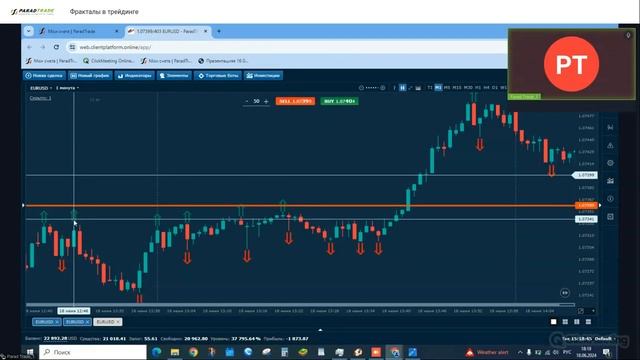The image size is (640, 360).
Task: Open the small dropdown arrow beside time axis
Action: point(593,311)
